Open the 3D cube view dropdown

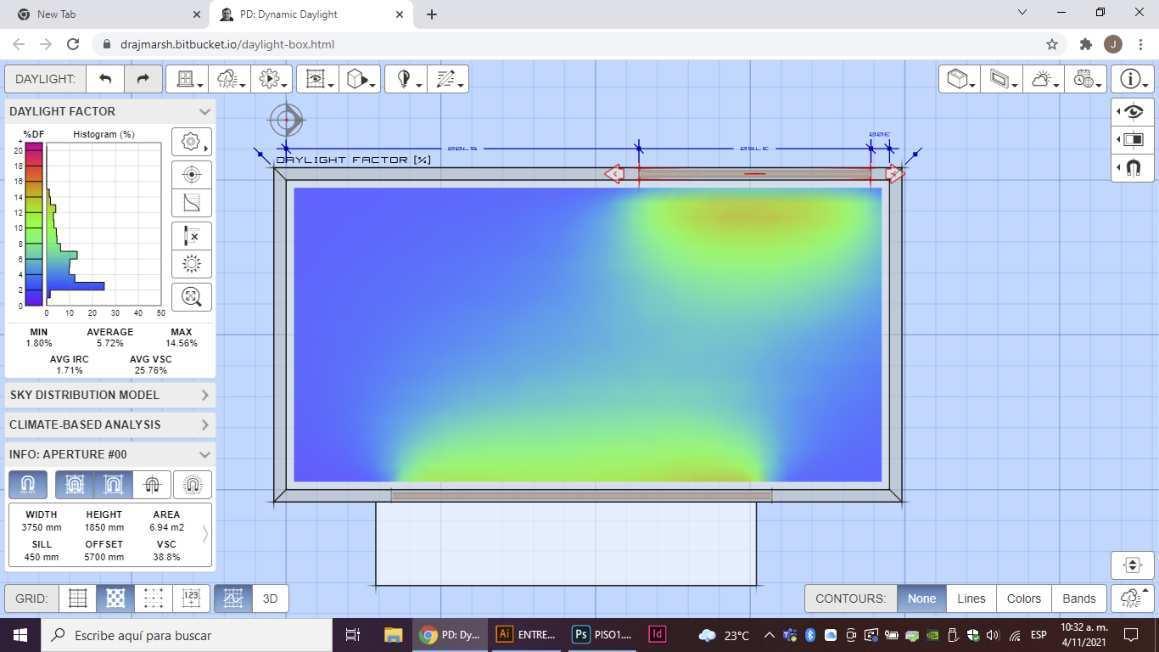coord(360,79)
